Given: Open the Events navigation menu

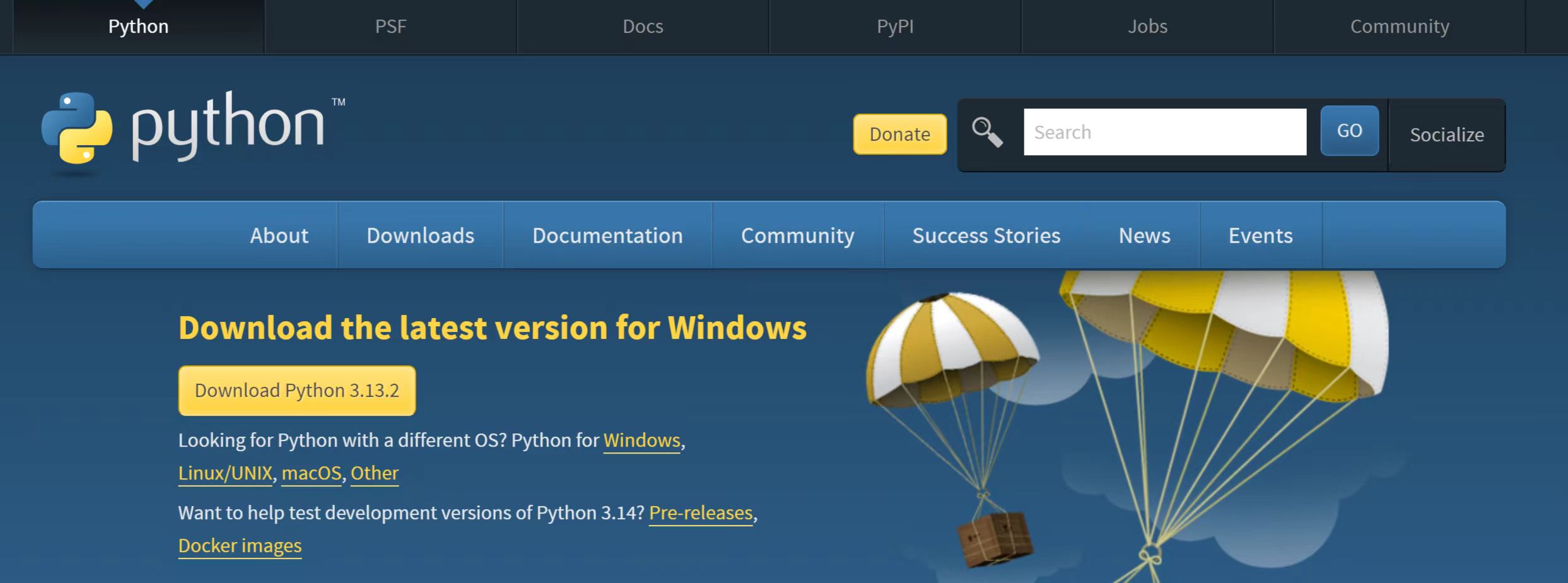Looking at the screenshot, I should point(1261,235).
